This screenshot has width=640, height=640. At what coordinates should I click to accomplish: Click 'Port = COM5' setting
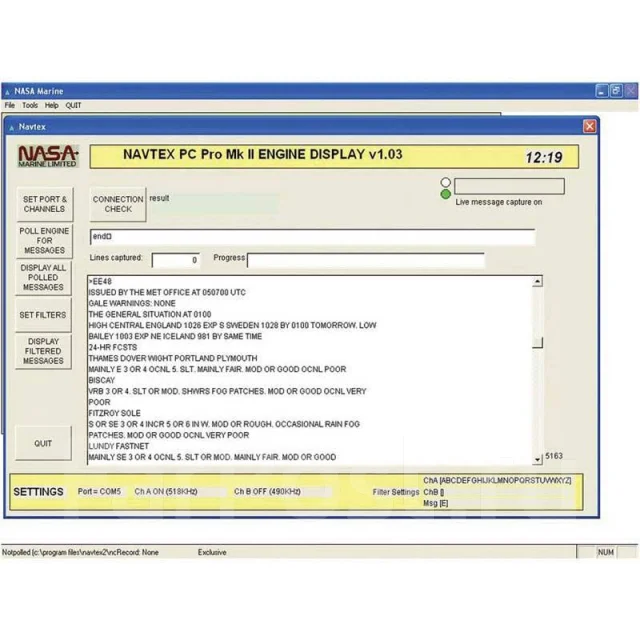click(x=99, y=491)
